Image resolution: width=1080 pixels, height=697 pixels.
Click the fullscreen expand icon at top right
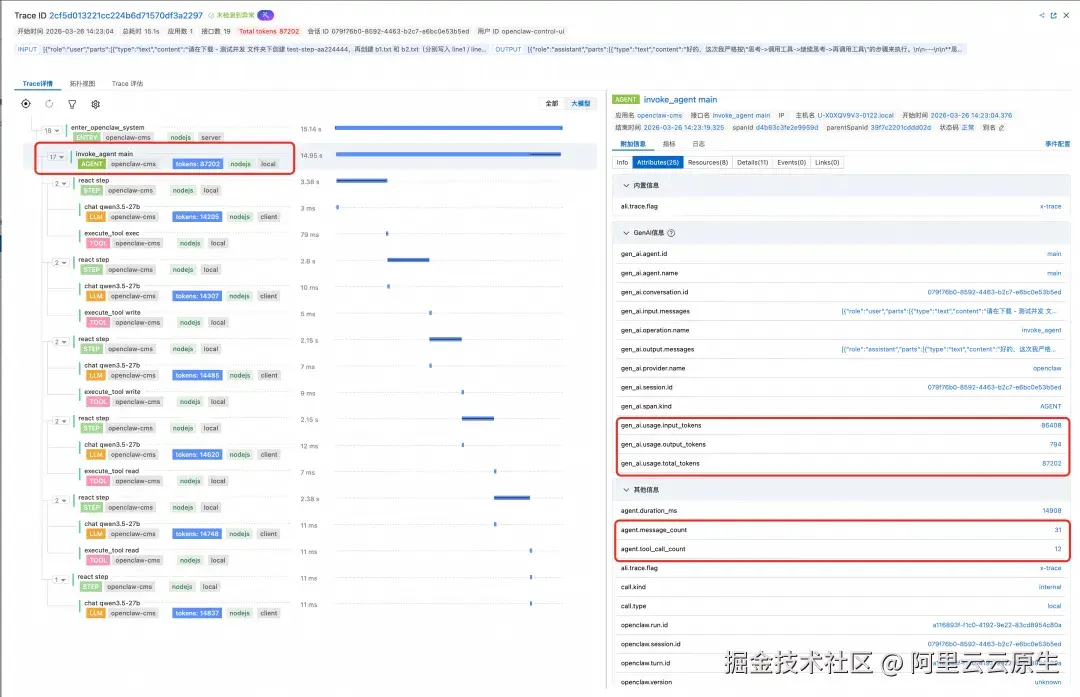pyautogui.click(x=1054, y=15)
